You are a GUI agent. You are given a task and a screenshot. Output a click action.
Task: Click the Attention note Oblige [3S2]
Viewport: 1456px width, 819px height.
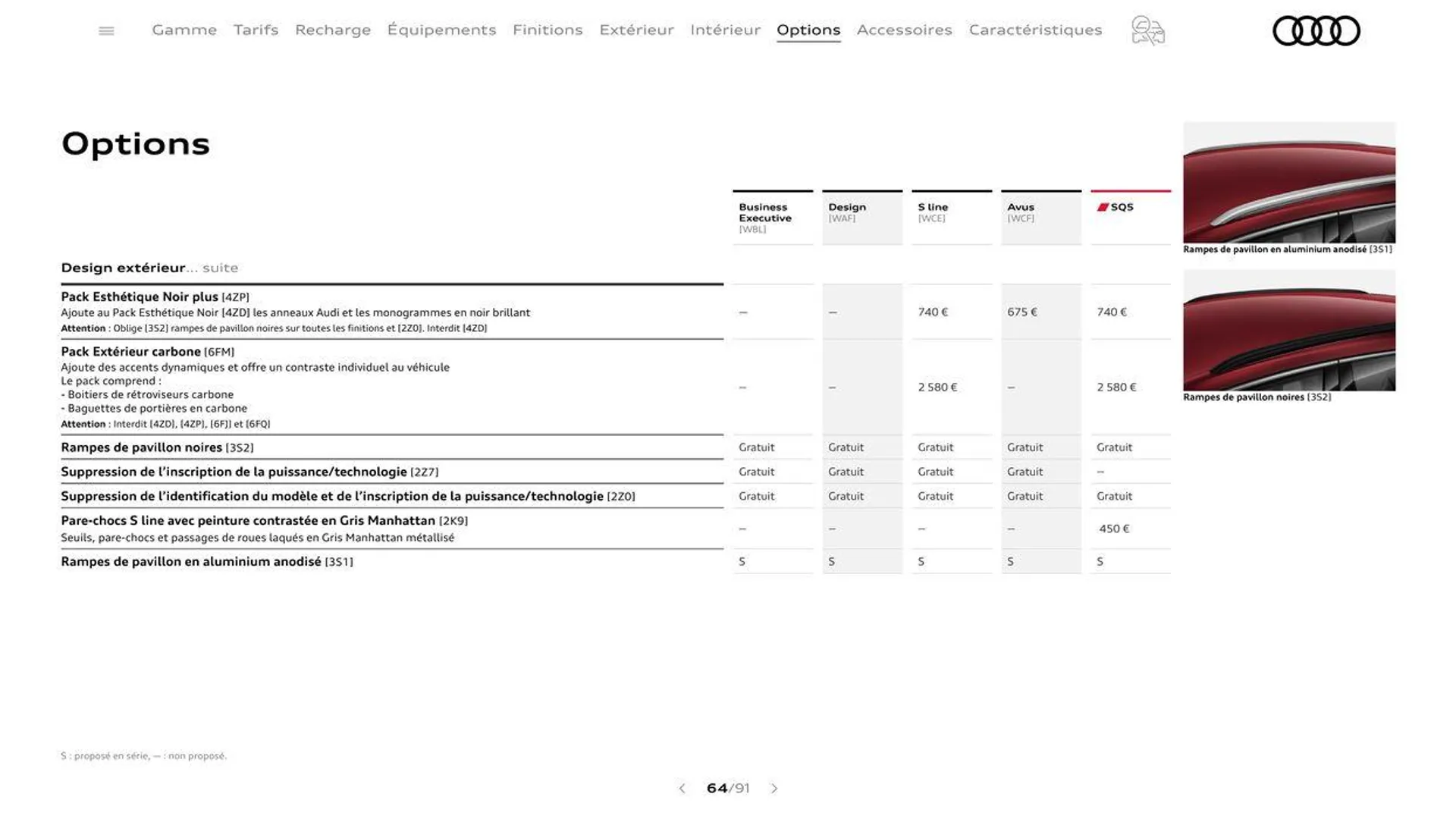point(274,328)
